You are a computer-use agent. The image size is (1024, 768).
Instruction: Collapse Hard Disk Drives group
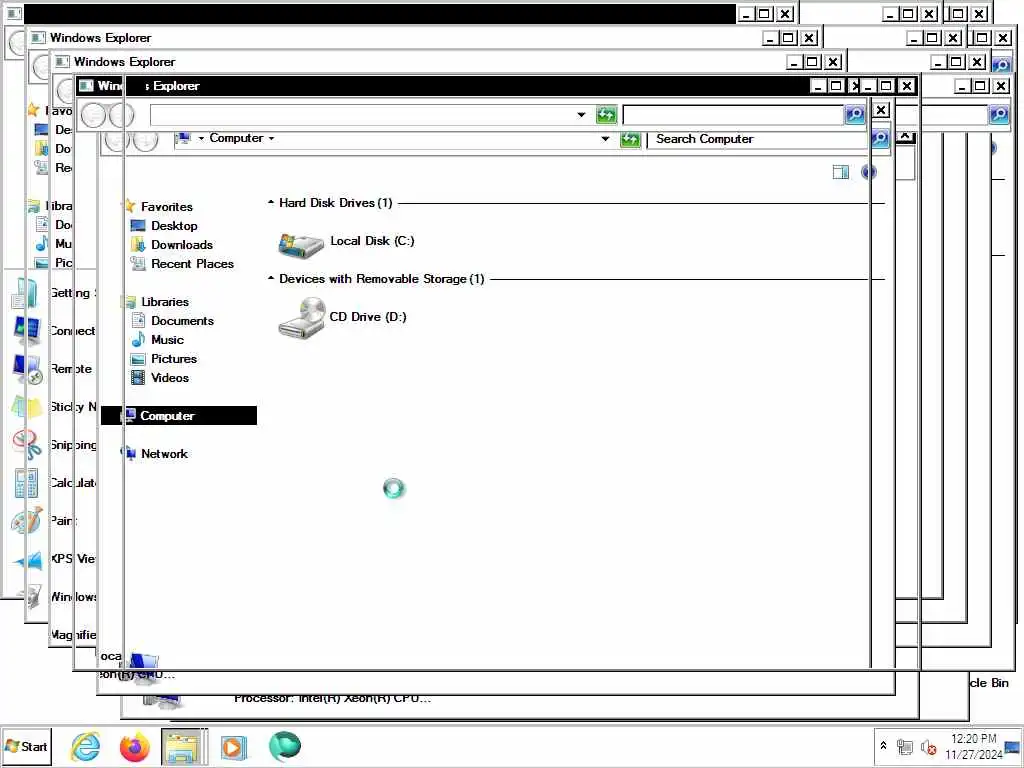click(271, 202)
